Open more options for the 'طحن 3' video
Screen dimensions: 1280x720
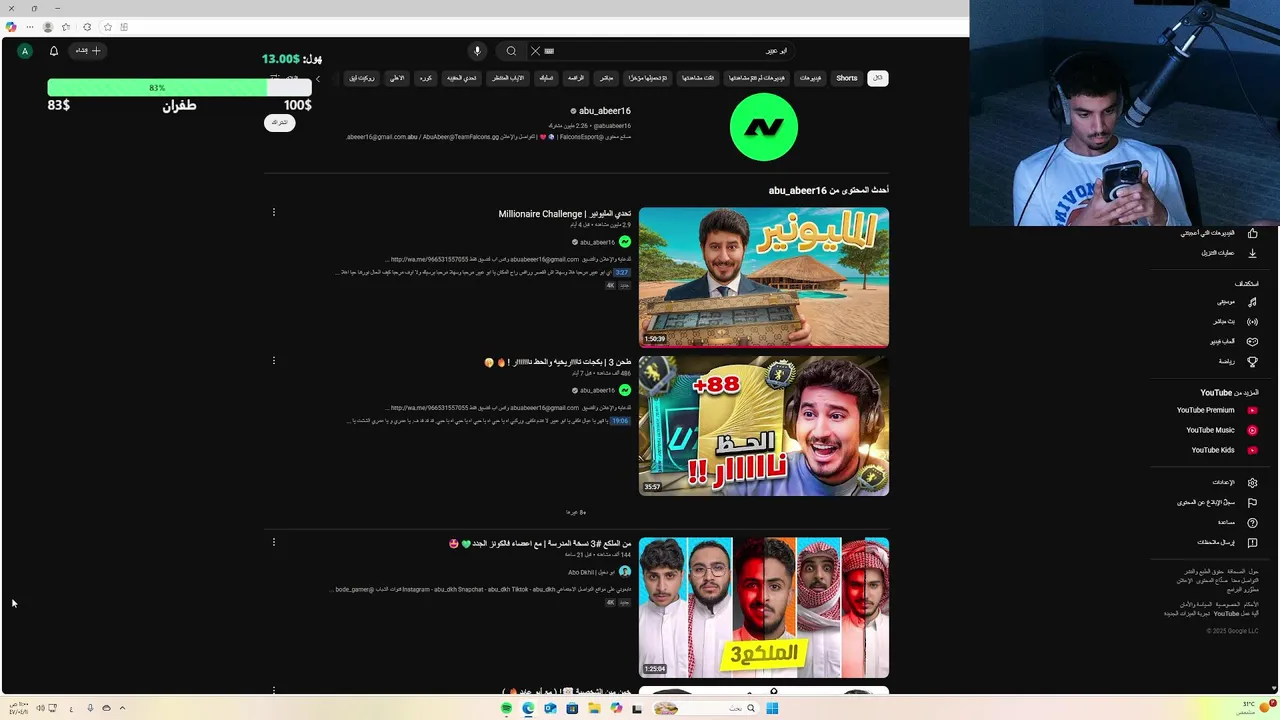[x=274, y=361]
